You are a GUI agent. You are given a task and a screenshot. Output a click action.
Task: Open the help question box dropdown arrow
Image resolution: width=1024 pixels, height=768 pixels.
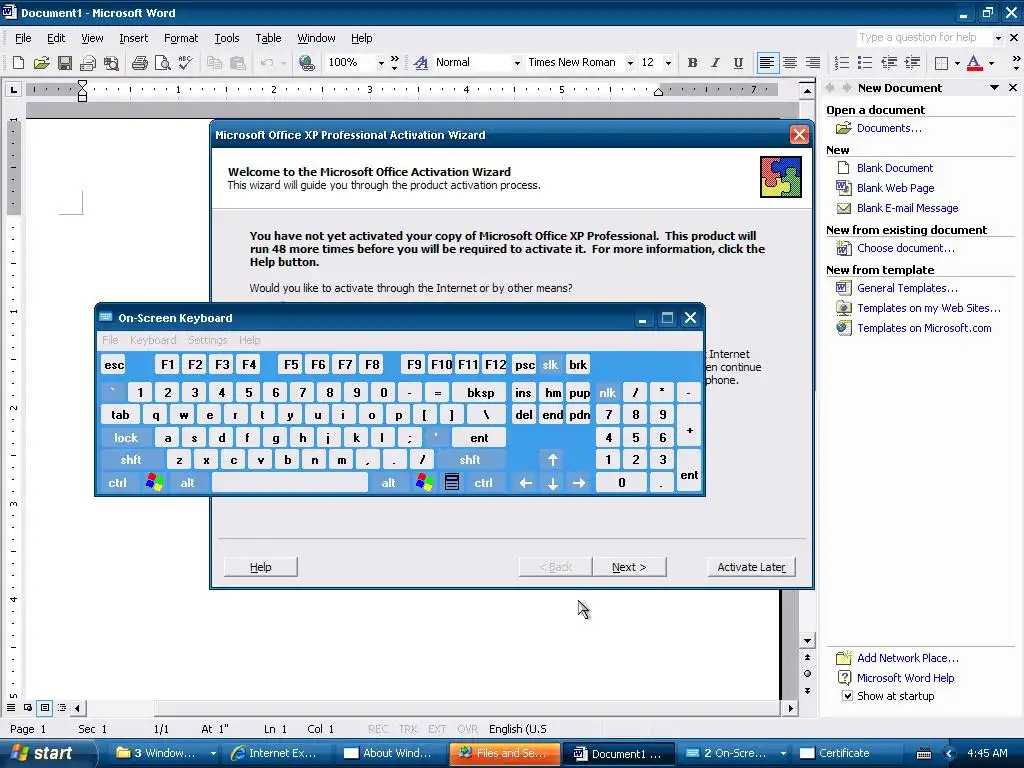(x=998, y=38)
